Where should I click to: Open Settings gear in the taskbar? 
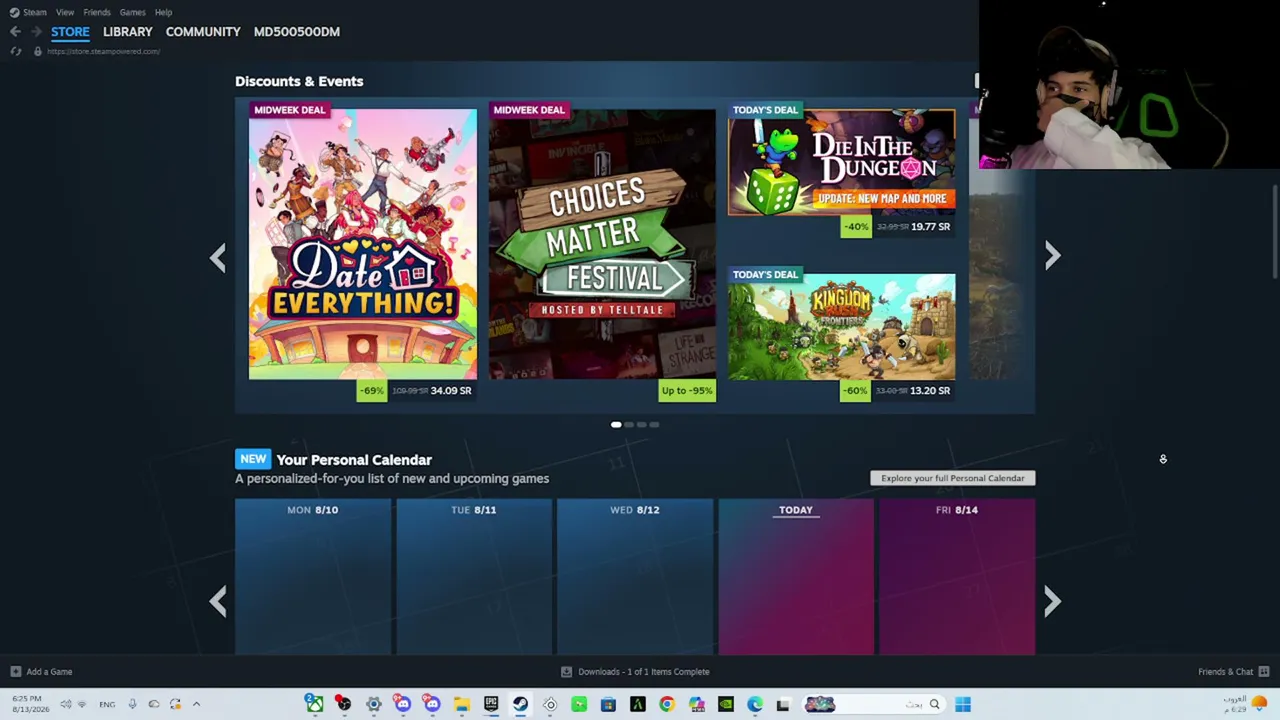coord(373,704)
